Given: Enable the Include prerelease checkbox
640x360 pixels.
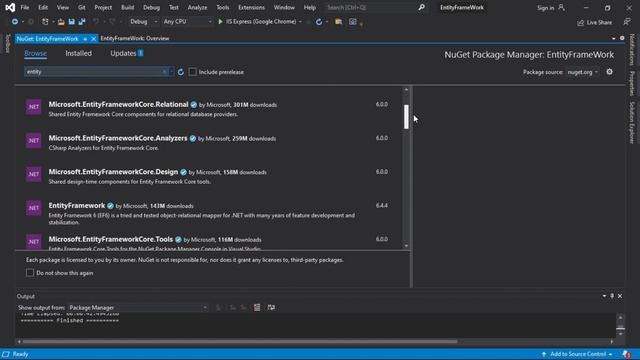Looking at the screenshot, I should pos(193,72).
